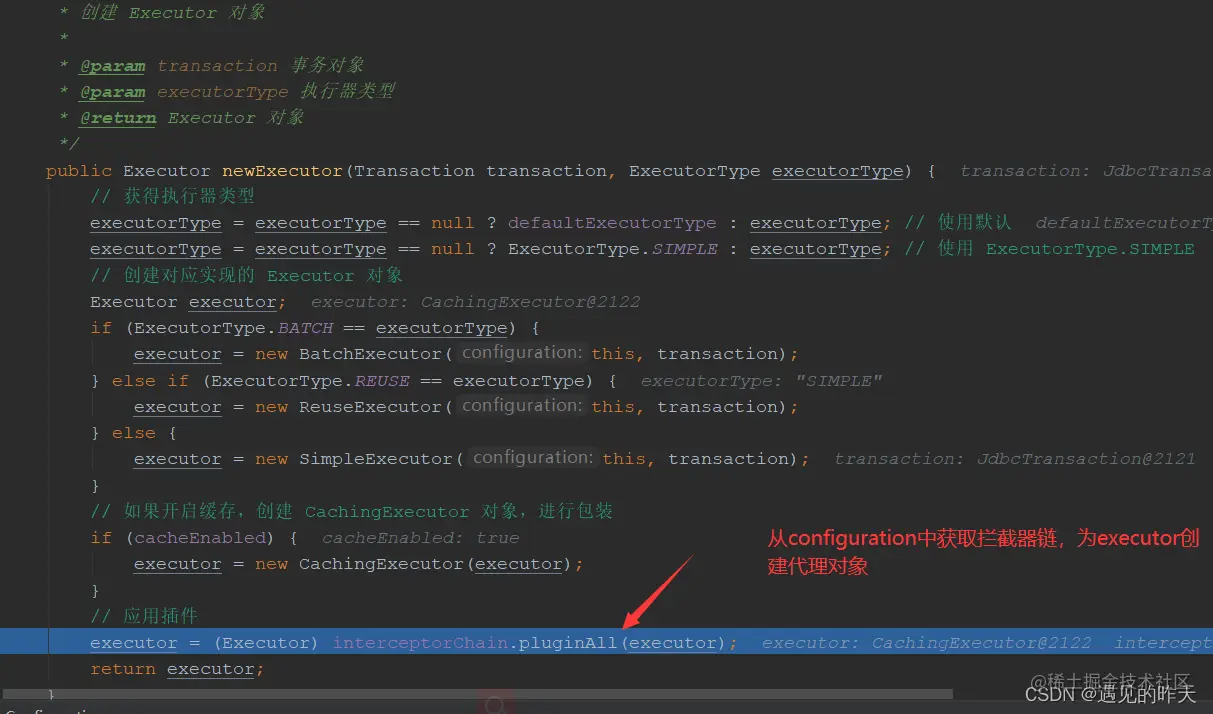Click the (Executor) cast on highlighted line
Viewport: 1213px width, 714px height.
click(x=266, y=643)
